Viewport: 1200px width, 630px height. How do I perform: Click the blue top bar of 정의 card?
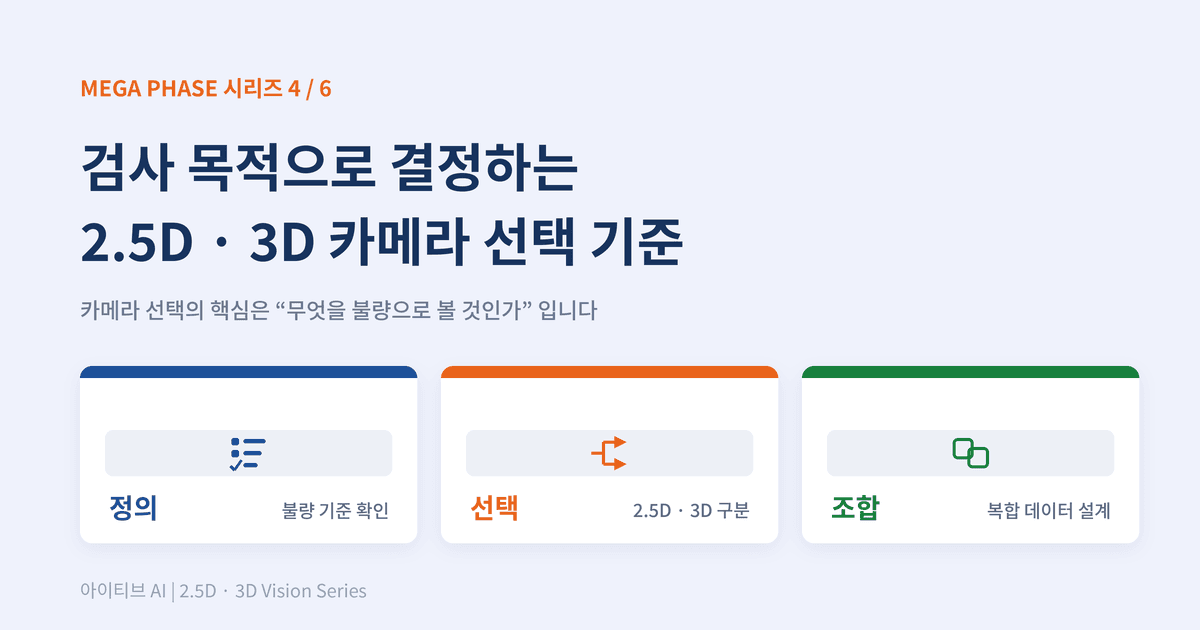pyautogui.click(x=248, y=372)
